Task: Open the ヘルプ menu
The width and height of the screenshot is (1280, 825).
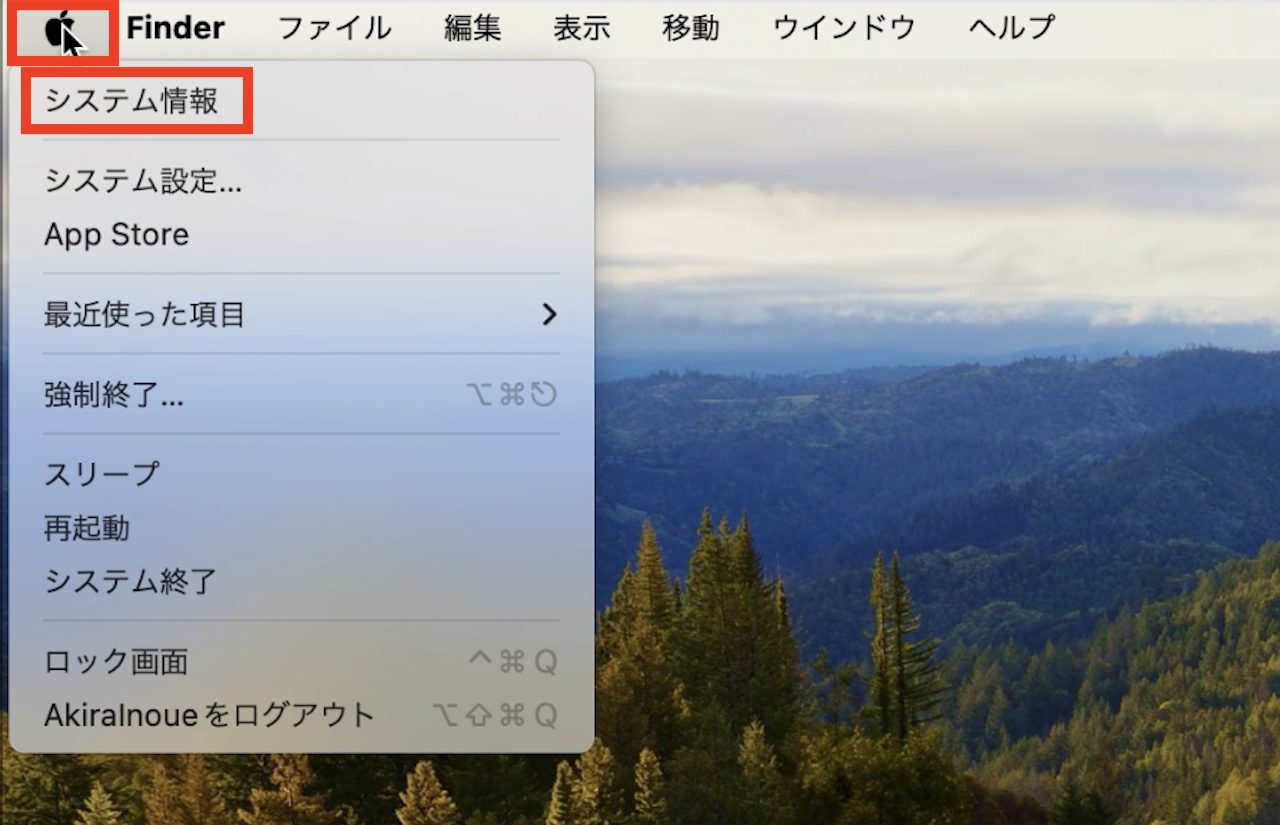Action: (x=1012, y=28)
